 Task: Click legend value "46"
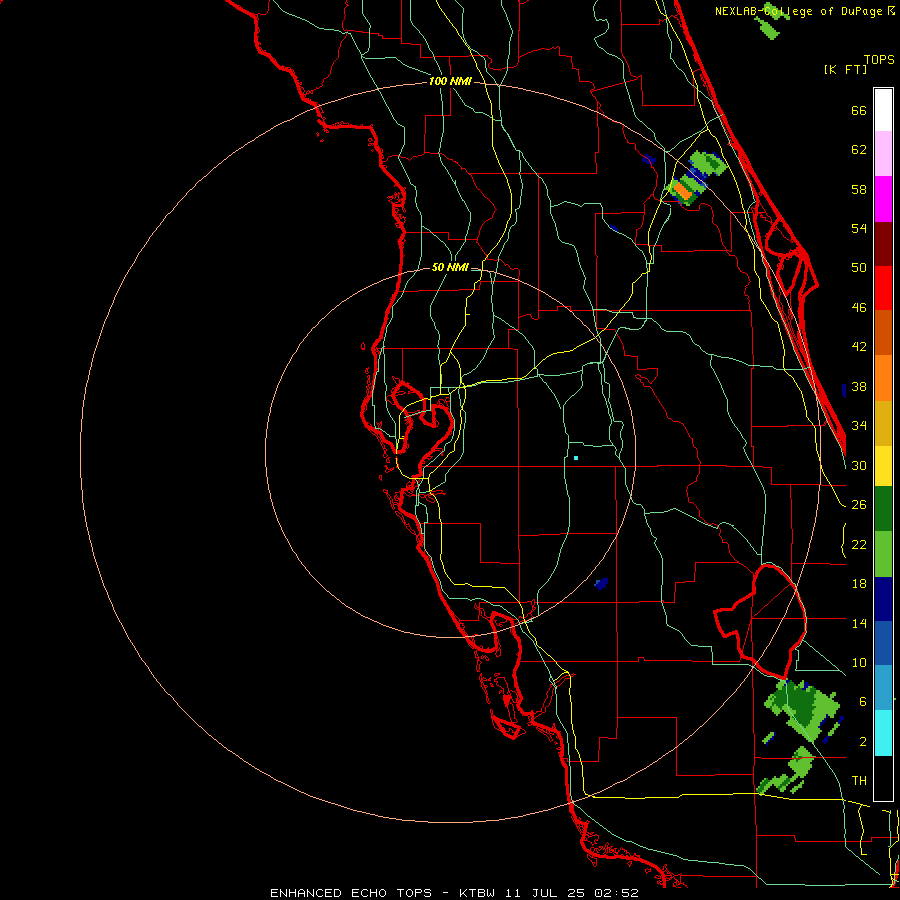pos(859,308)
